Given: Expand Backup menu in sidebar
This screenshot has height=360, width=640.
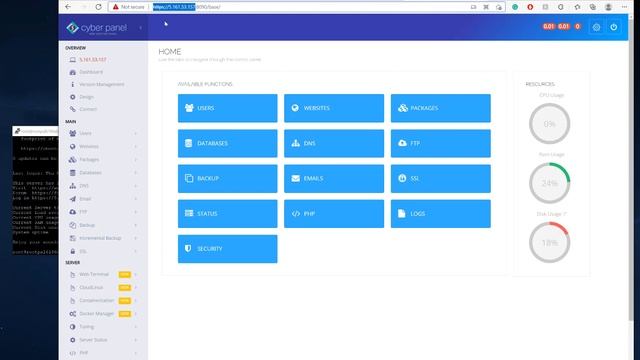Looking at the screenshot, I should coord(102,225).
